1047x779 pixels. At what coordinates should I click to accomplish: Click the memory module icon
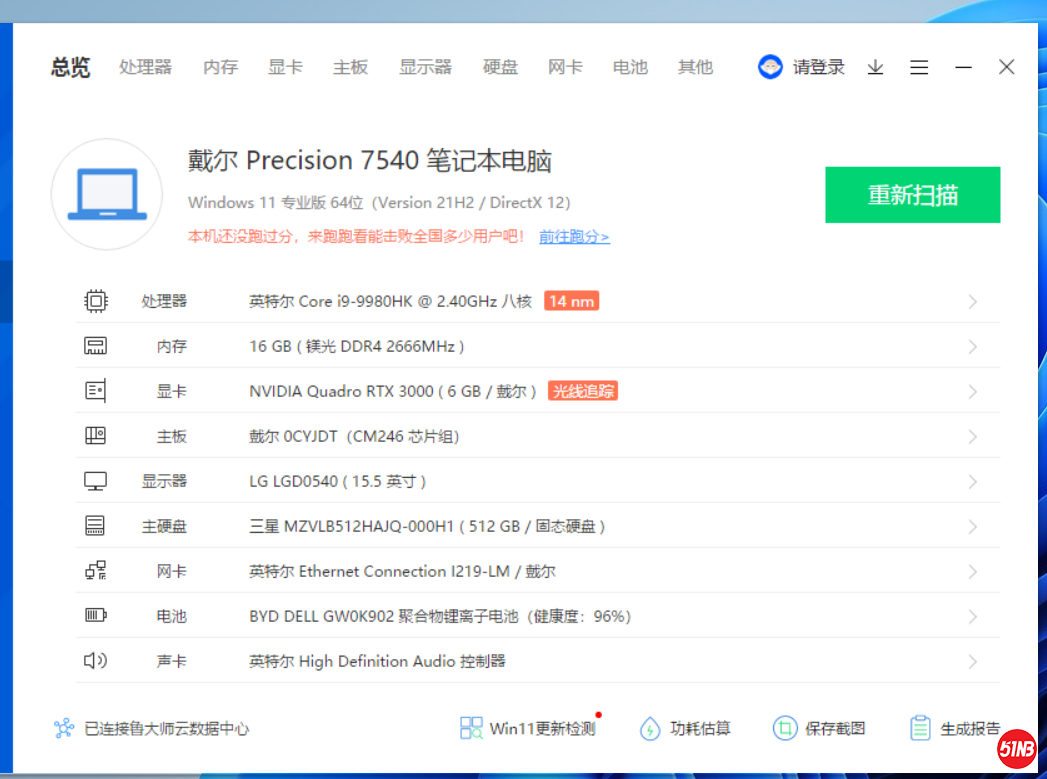pyautogui.click(x=95, y=346)
